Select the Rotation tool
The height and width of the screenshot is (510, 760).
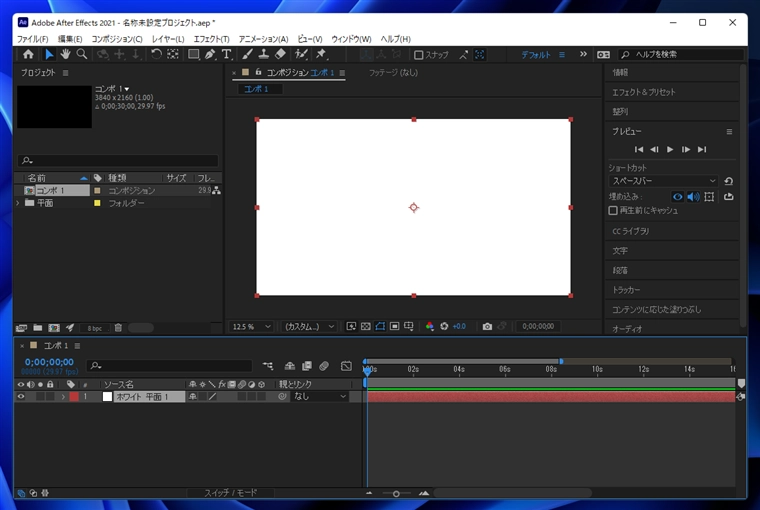click(x=156, y=54)
